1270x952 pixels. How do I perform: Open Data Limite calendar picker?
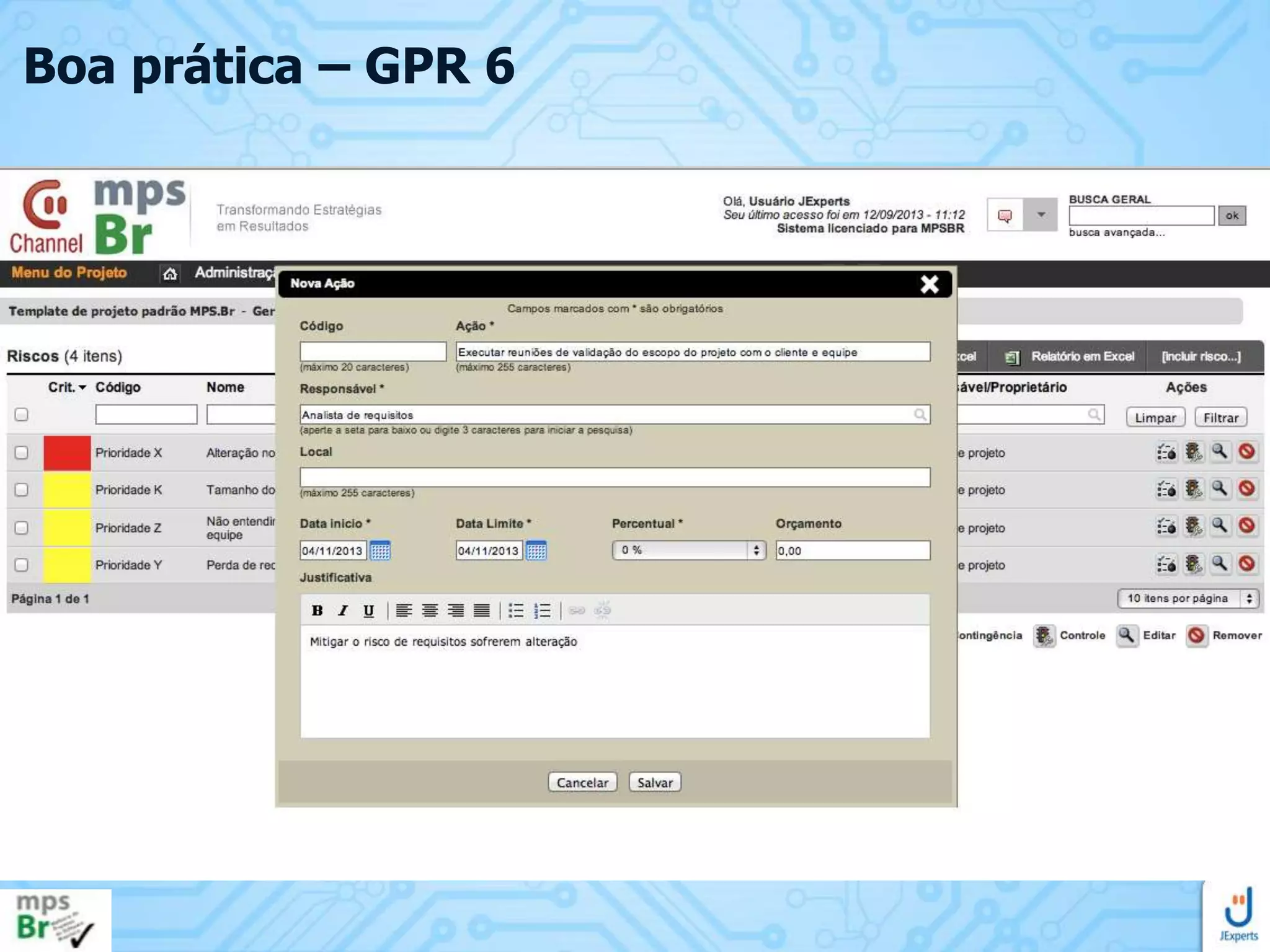(x=536, y=550)
